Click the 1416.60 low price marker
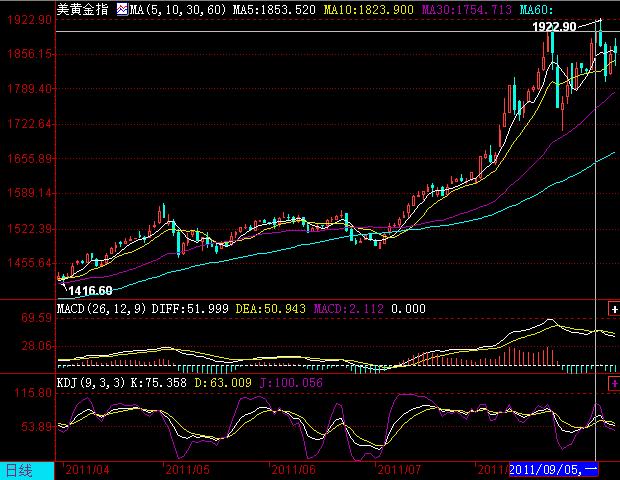This screenshot has height=480, width=620. click(x=91, y=291)
